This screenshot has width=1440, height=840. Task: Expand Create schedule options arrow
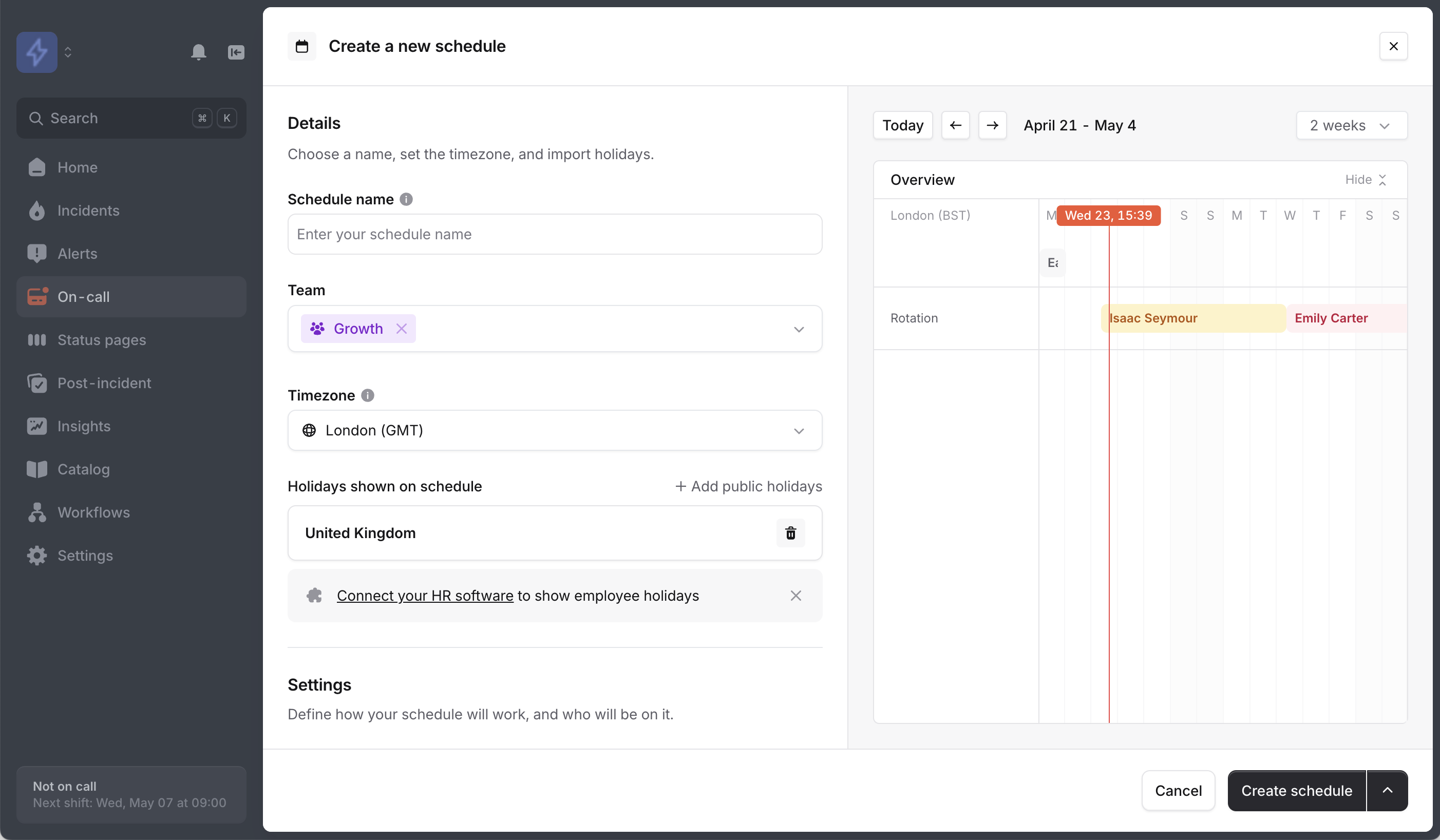tap(1387, 790)
